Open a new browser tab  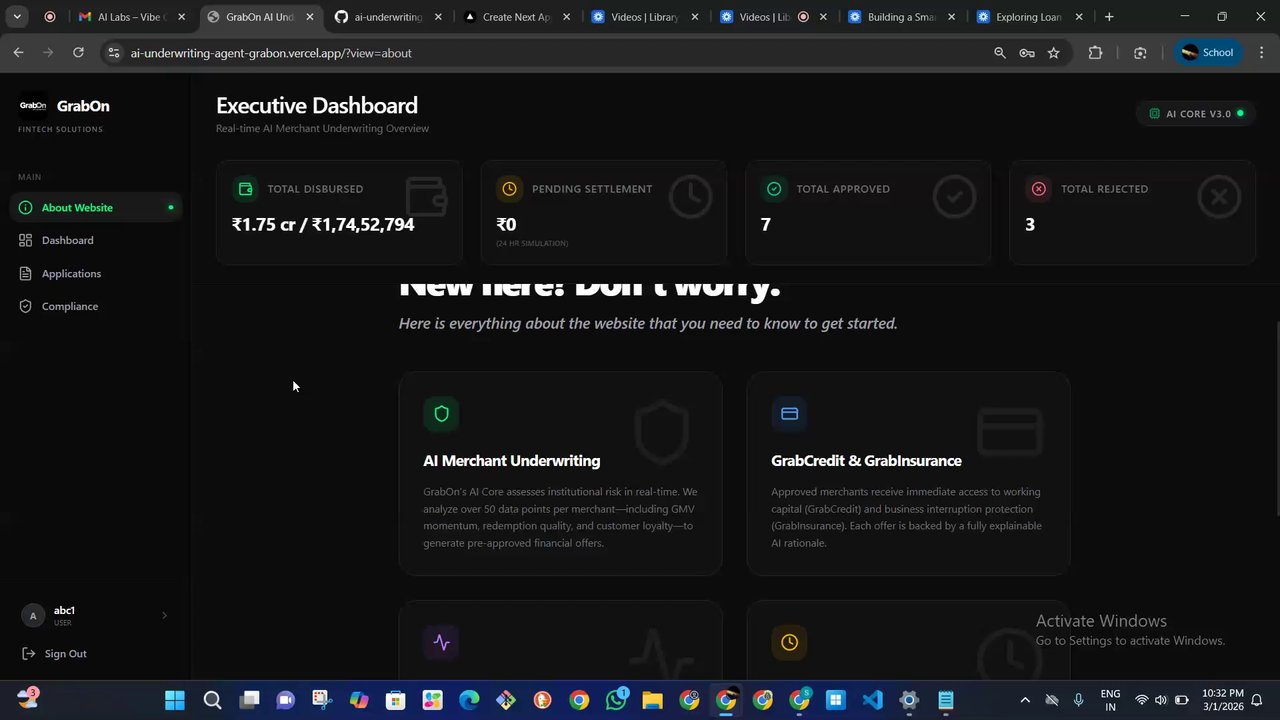(1109, 17)
